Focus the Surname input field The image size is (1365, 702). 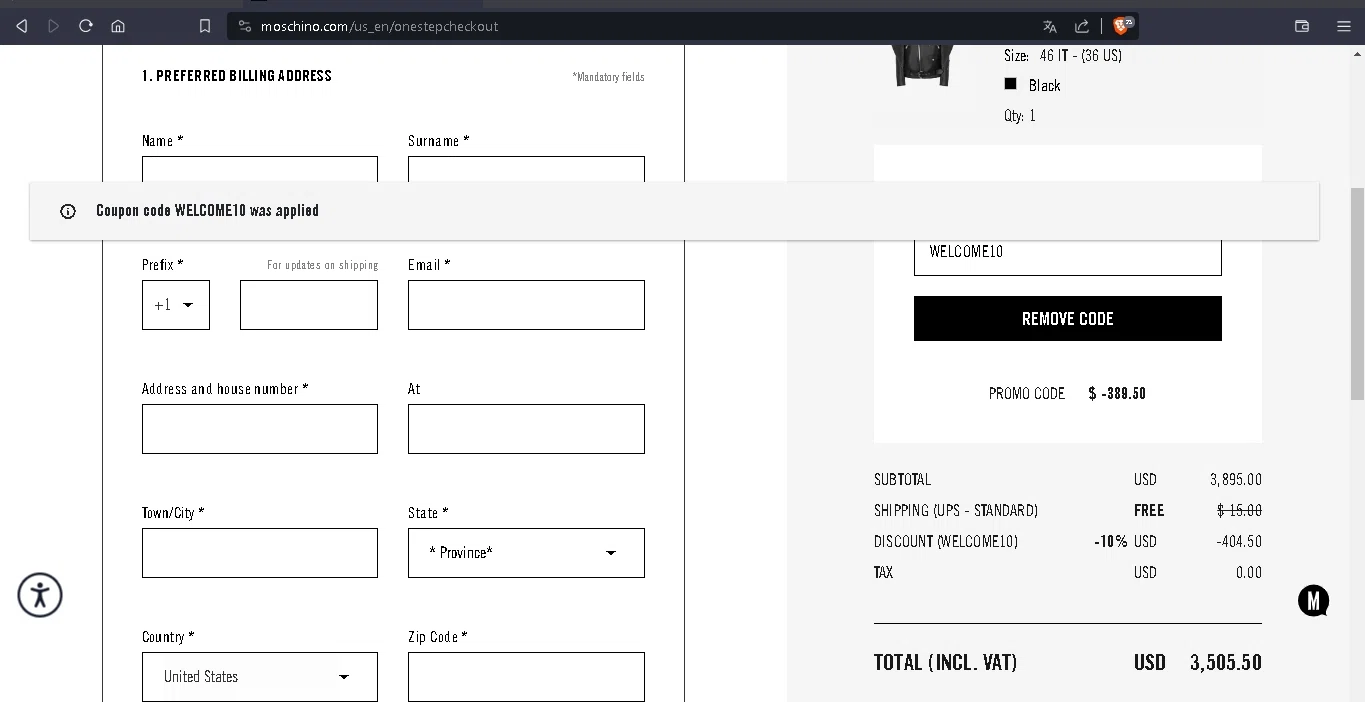click(526, 169)
